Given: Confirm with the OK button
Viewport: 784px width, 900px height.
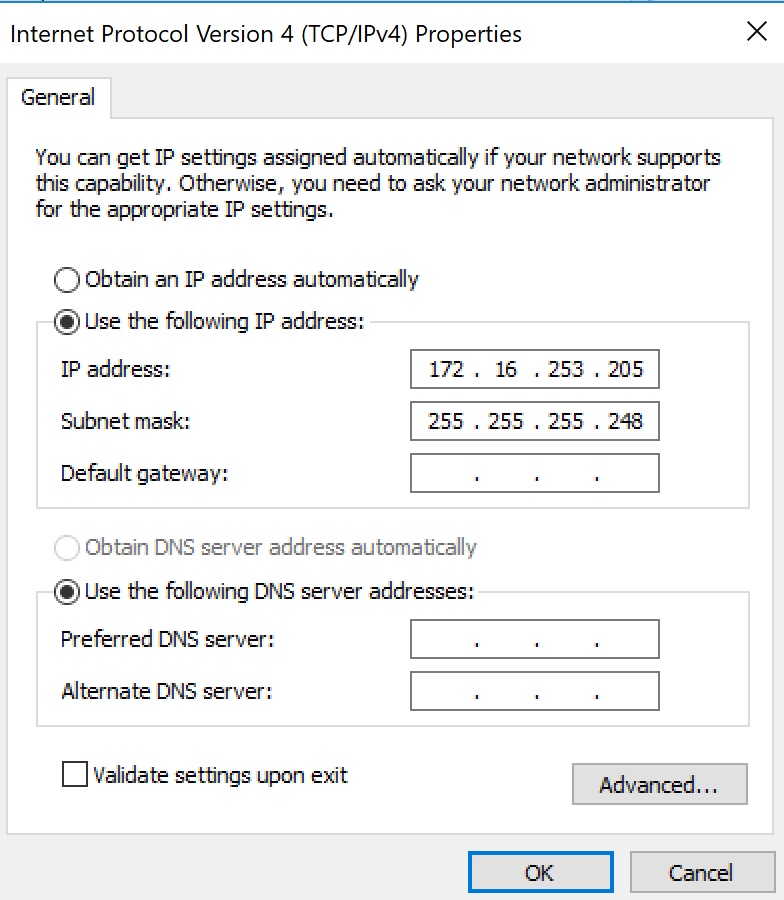Looking at the screenshot, I should pyautogui.click(x=541, y=872).
